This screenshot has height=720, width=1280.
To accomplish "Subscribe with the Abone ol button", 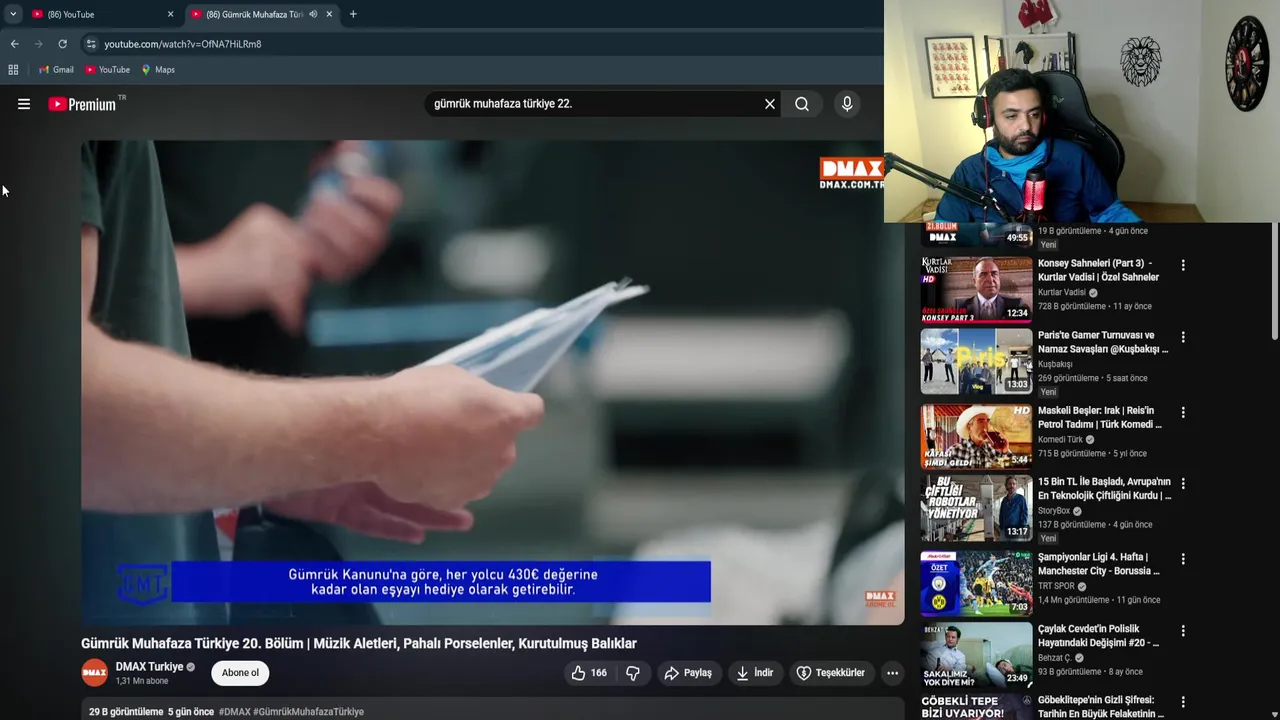I will (240, 673).
